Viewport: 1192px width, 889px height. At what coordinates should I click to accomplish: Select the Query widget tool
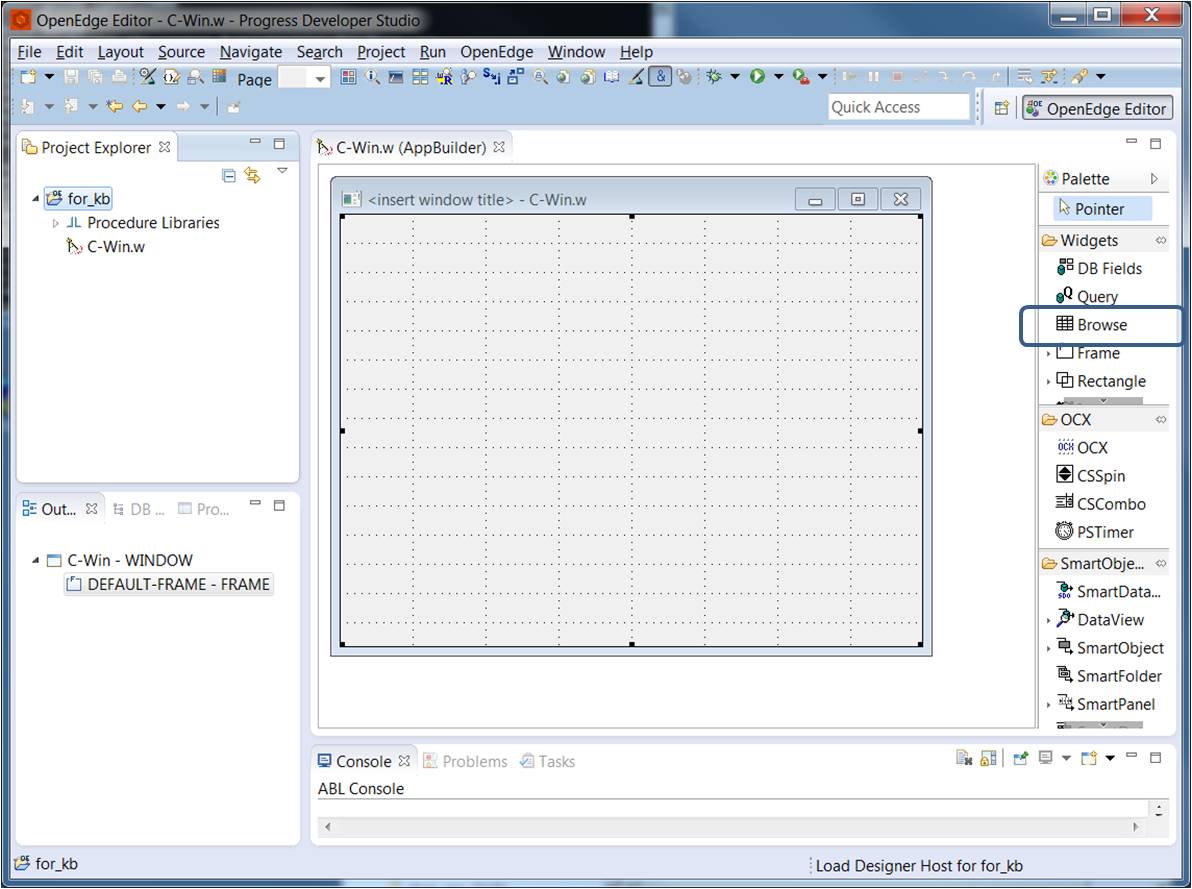1100,296
